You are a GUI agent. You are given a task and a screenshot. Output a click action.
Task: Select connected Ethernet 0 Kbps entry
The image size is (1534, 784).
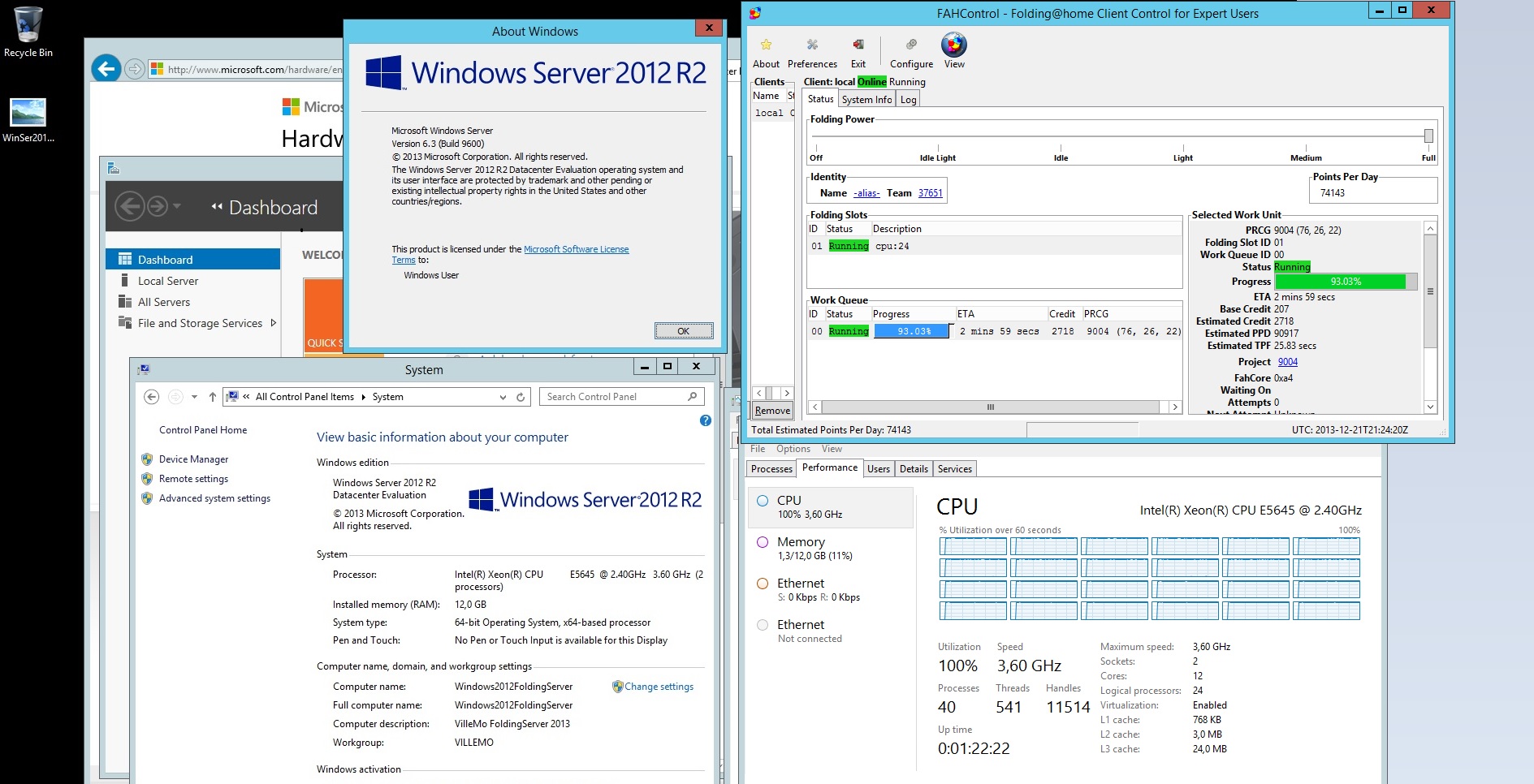(x=830, y=590)
